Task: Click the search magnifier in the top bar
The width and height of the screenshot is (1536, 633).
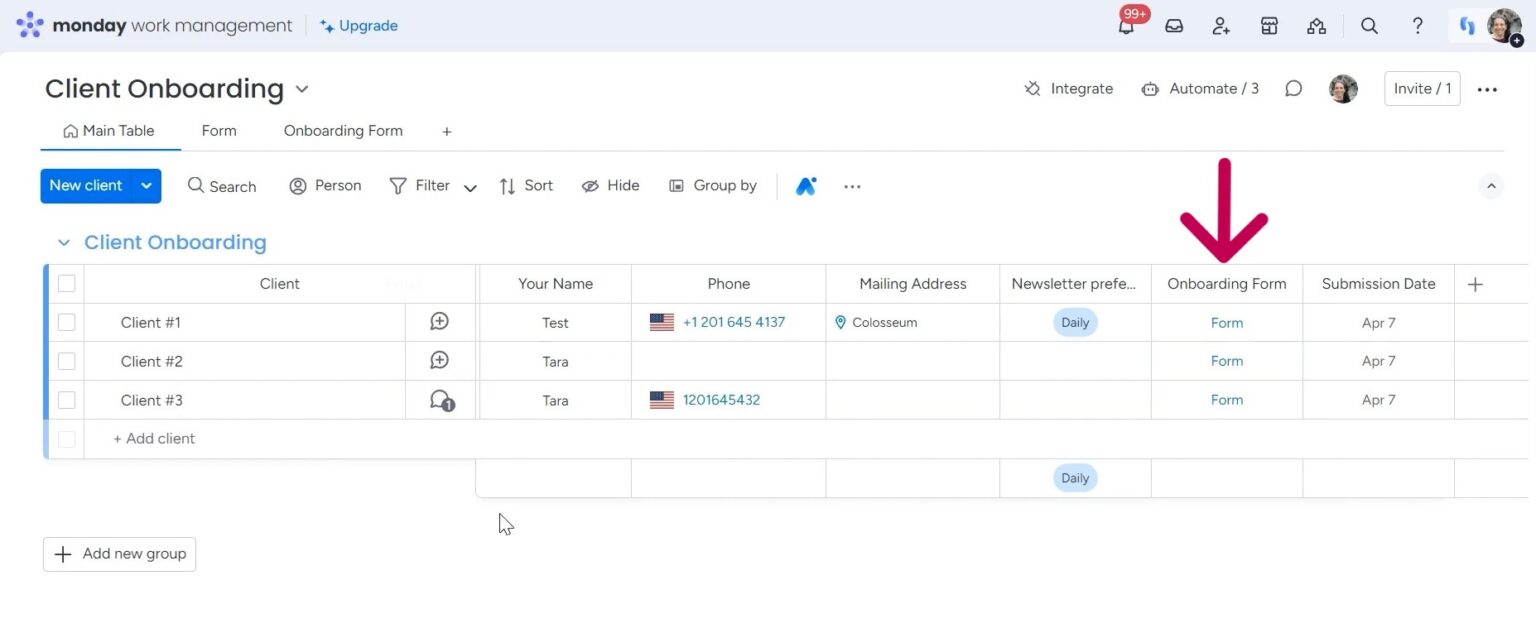Action: click(x=1369, y=26)
